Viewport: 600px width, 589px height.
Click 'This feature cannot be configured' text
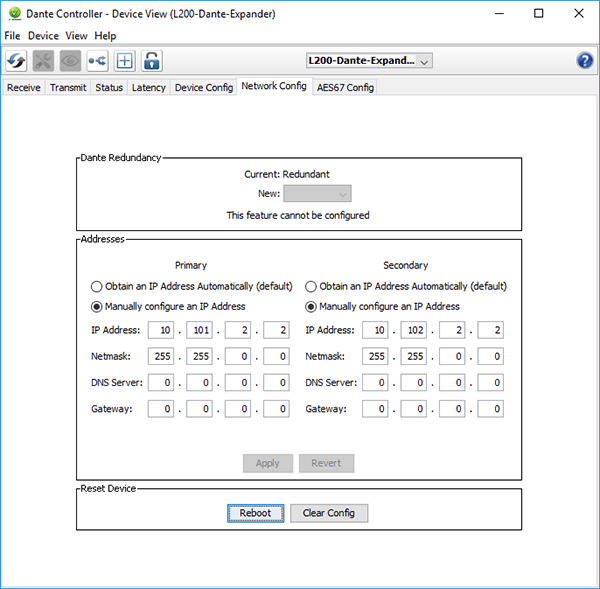(298, 215)
